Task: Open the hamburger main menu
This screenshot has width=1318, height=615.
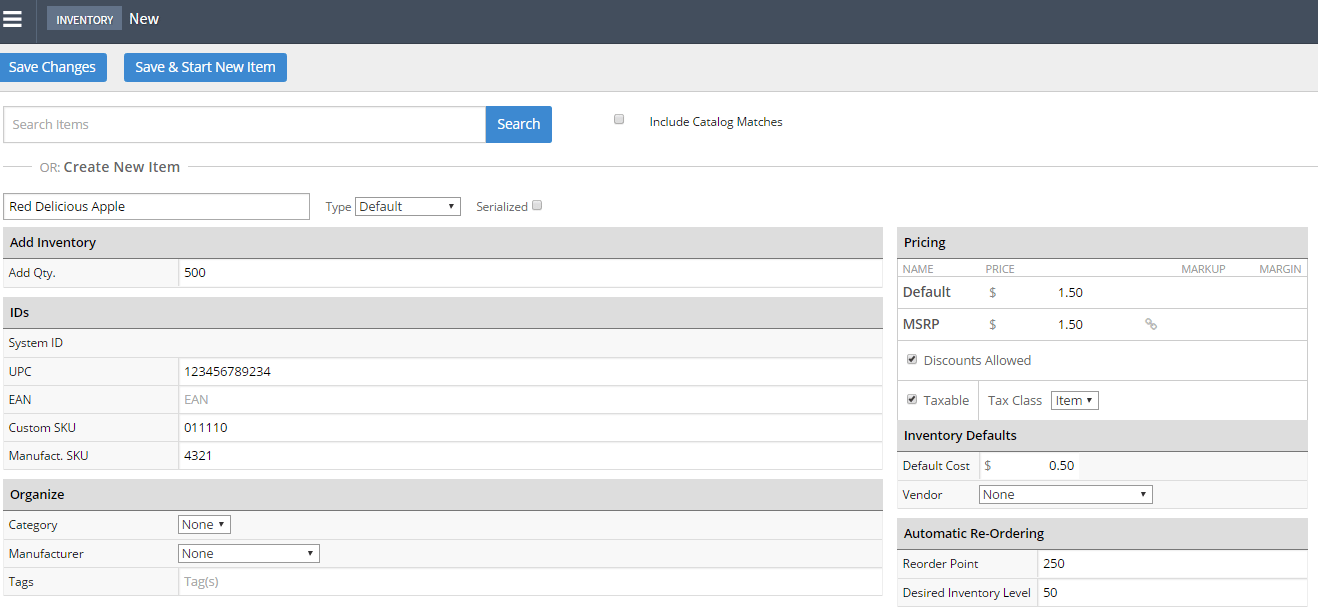Action: click(x=13, y=19)
